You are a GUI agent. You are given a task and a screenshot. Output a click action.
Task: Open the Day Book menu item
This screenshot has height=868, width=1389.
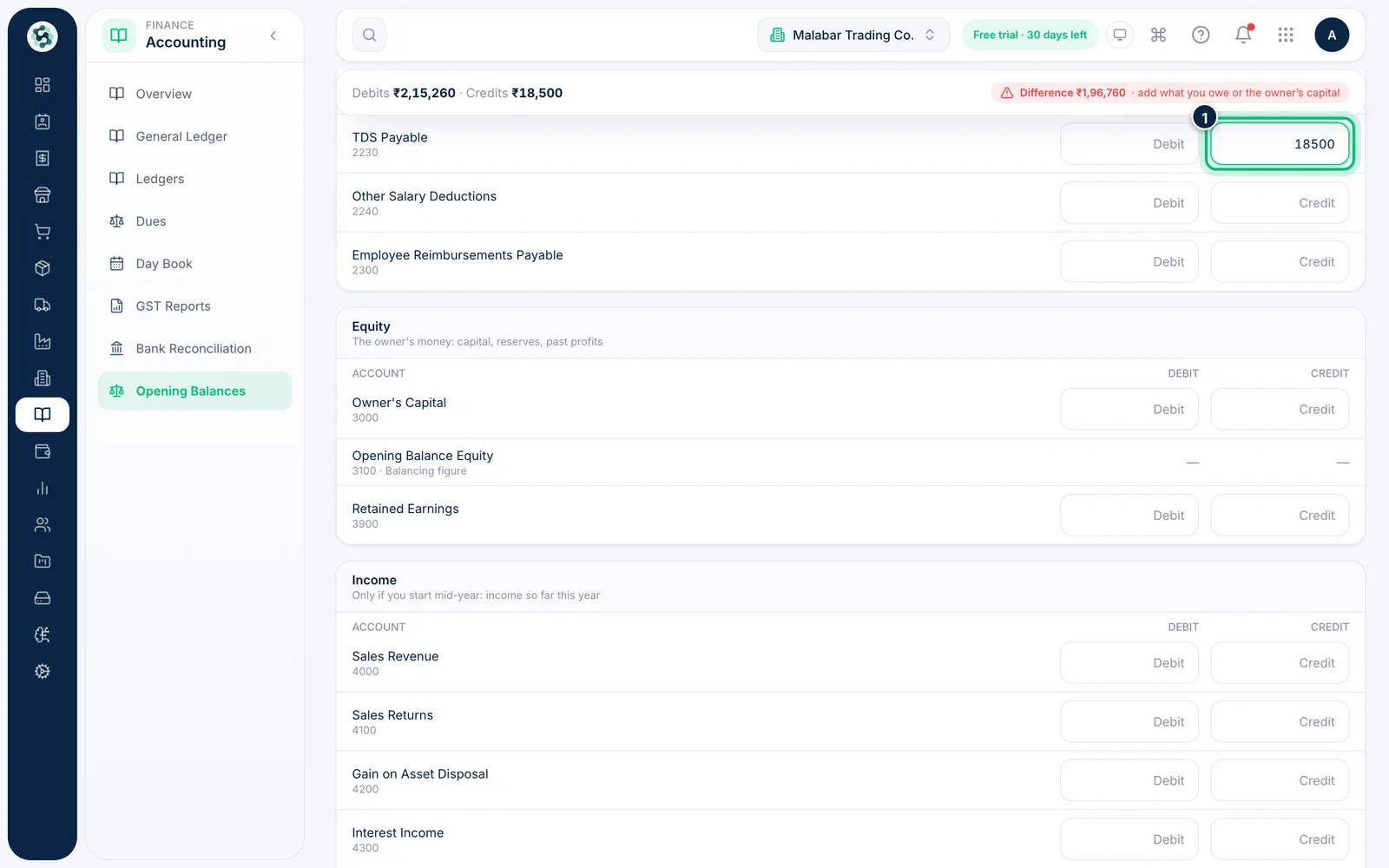(194, 264)
